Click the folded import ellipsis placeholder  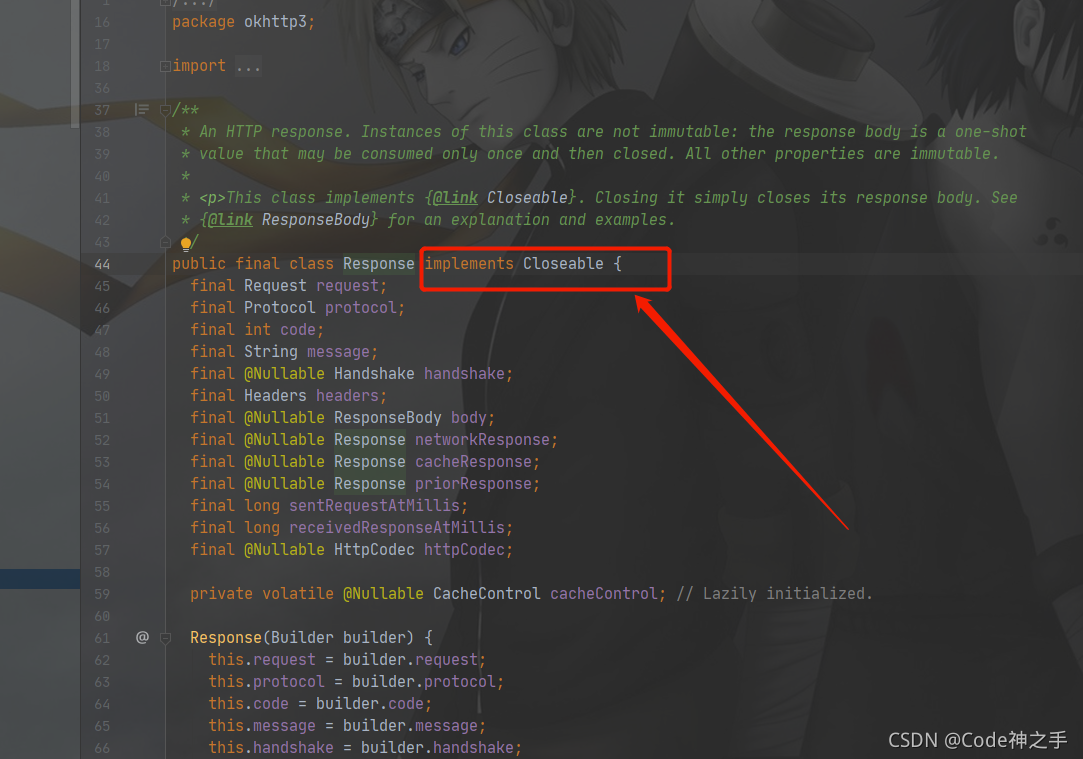248,66
